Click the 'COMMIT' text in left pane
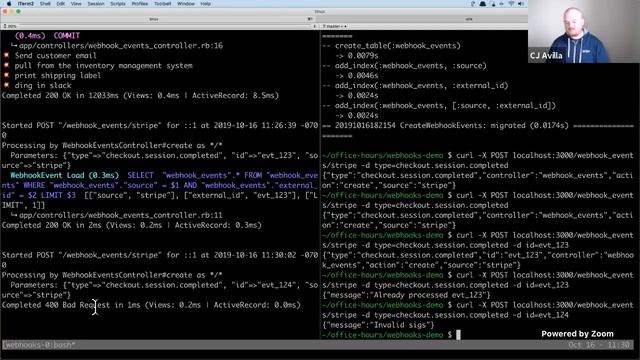640x360 pixels. (67, 36)
